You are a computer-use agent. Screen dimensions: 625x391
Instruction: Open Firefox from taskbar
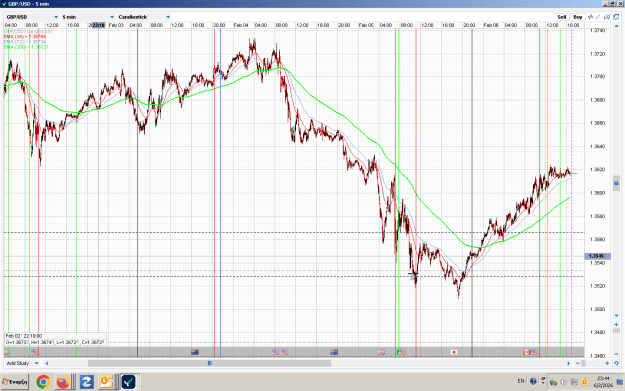[63, 382]
